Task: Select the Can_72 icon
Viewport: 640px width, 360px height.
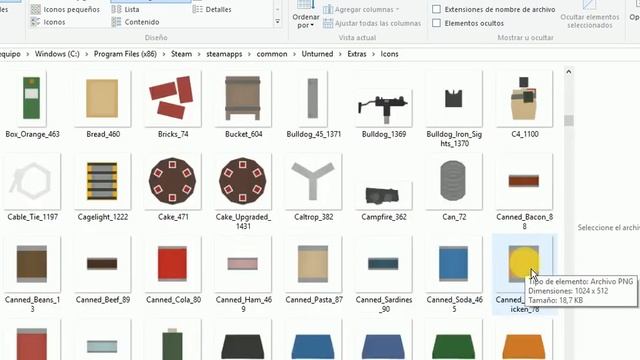Action: click(454, 181)
